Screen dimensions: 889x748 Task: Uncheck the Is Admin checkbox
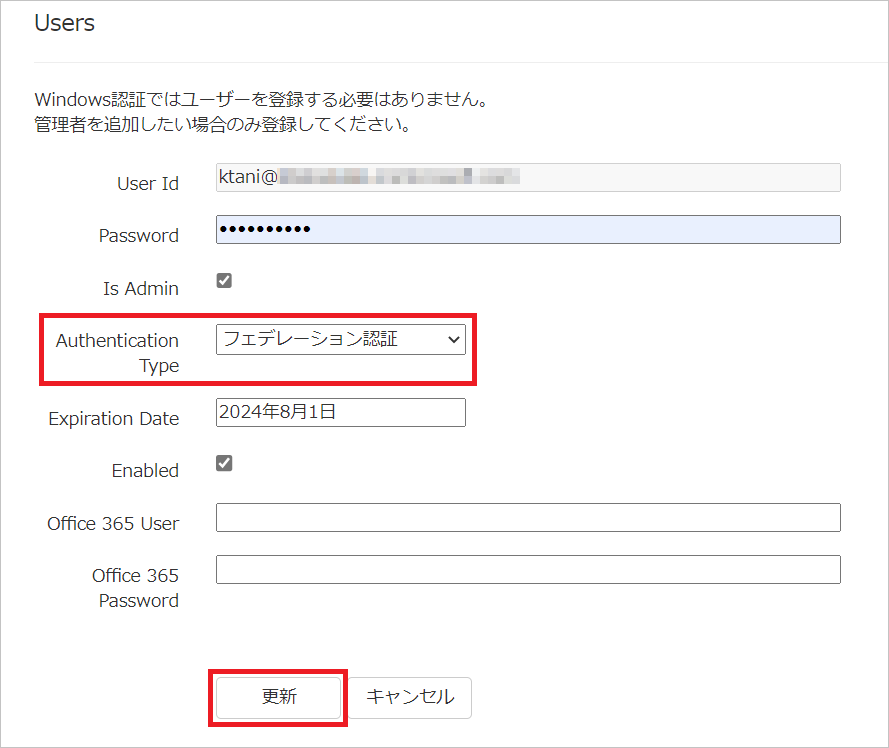tap(224, 281)
